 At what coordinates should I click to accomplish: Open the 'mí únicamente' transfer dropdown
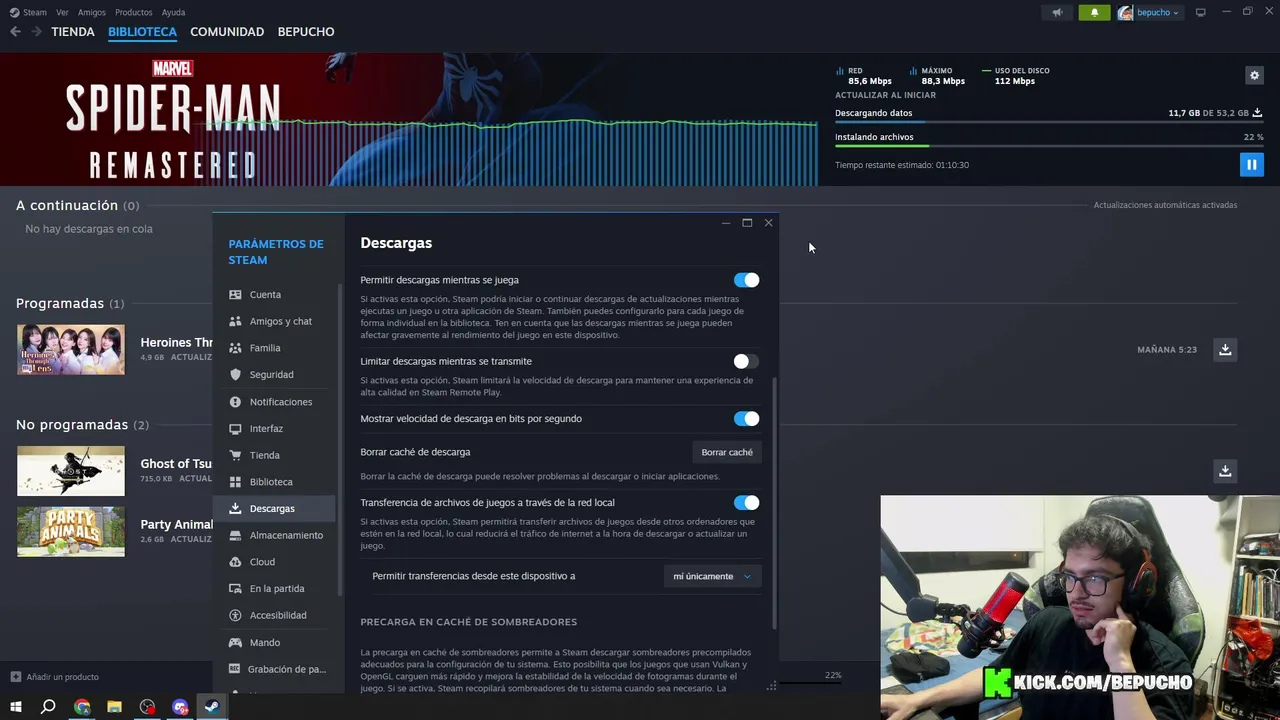point(712,576)
